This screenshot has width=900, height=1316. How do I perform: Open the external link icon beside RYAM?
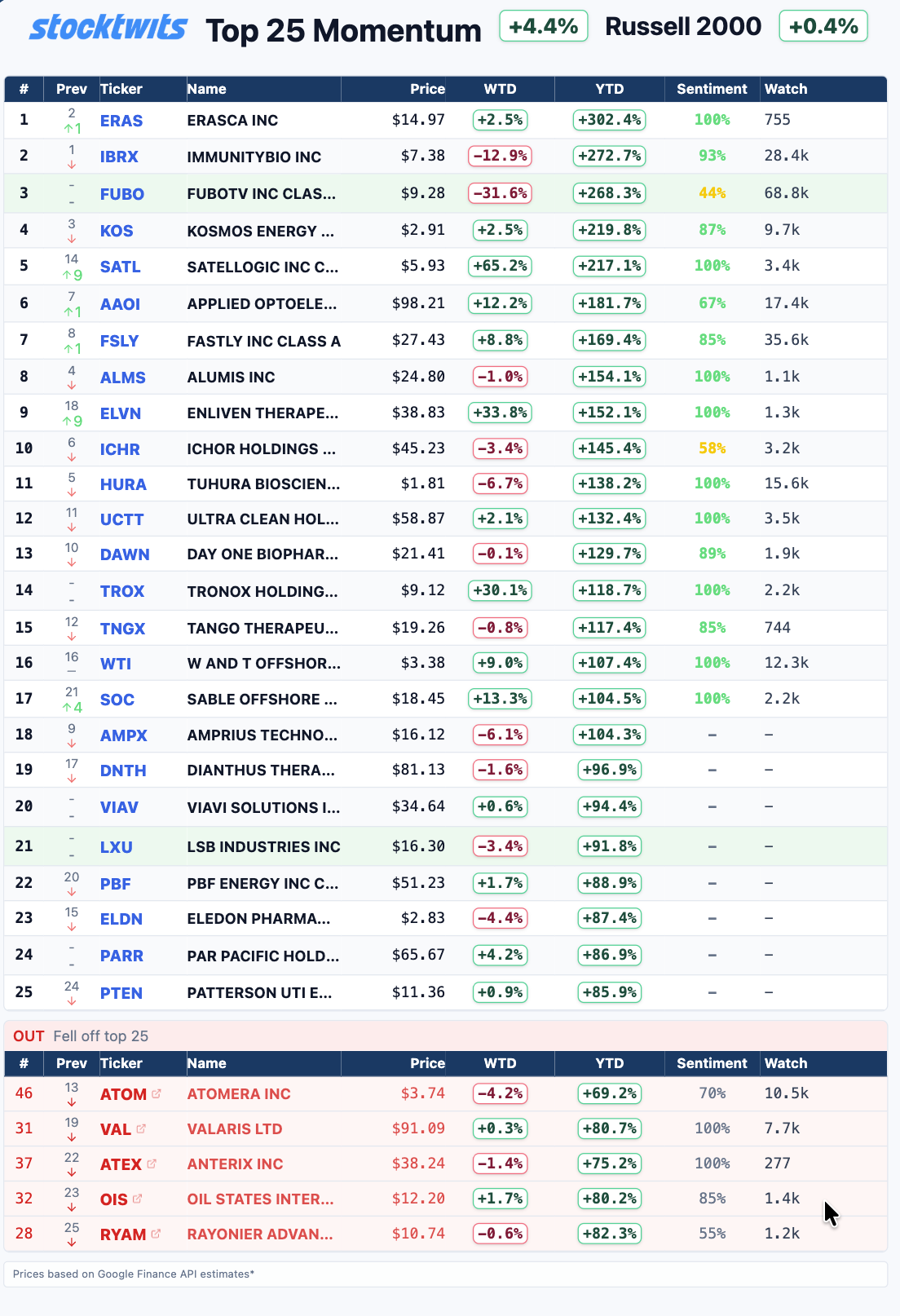pos(156,1234)
